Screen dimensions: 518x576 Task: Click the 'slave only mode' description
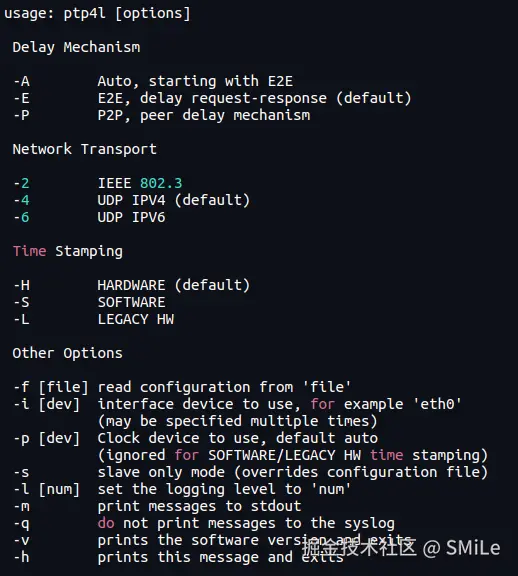pyautogui.click(x=161, y=472)
